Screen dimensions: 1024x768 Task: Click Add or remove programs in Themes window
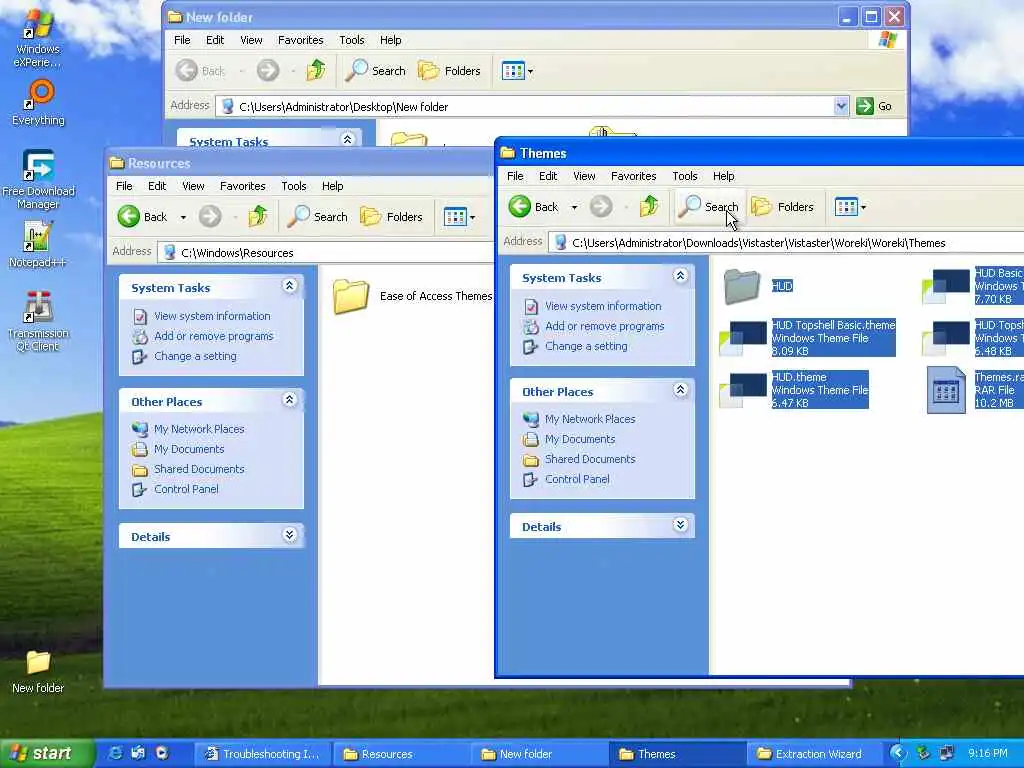604,327
